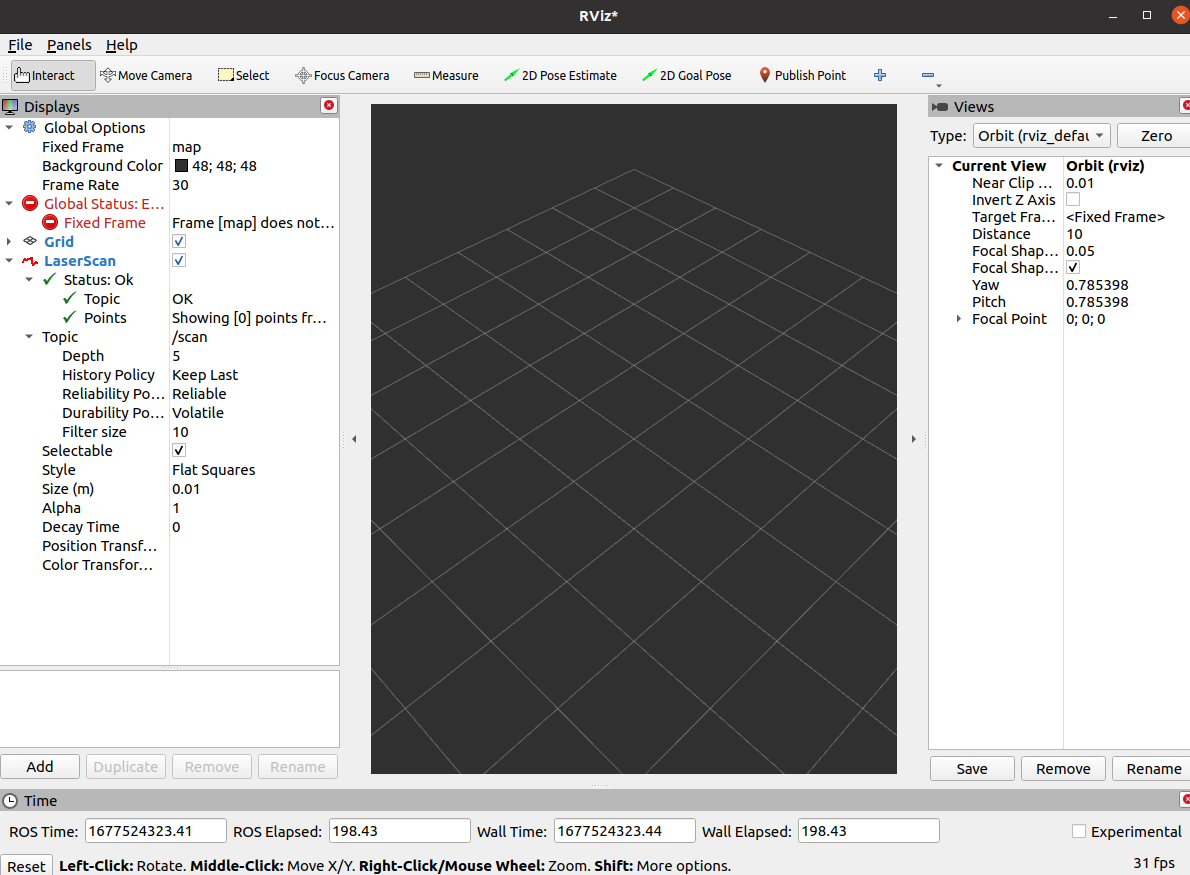This screenshot has height=875, width=1190.
Task: Collapse the Global Status tree node
Action: (9, 203)
